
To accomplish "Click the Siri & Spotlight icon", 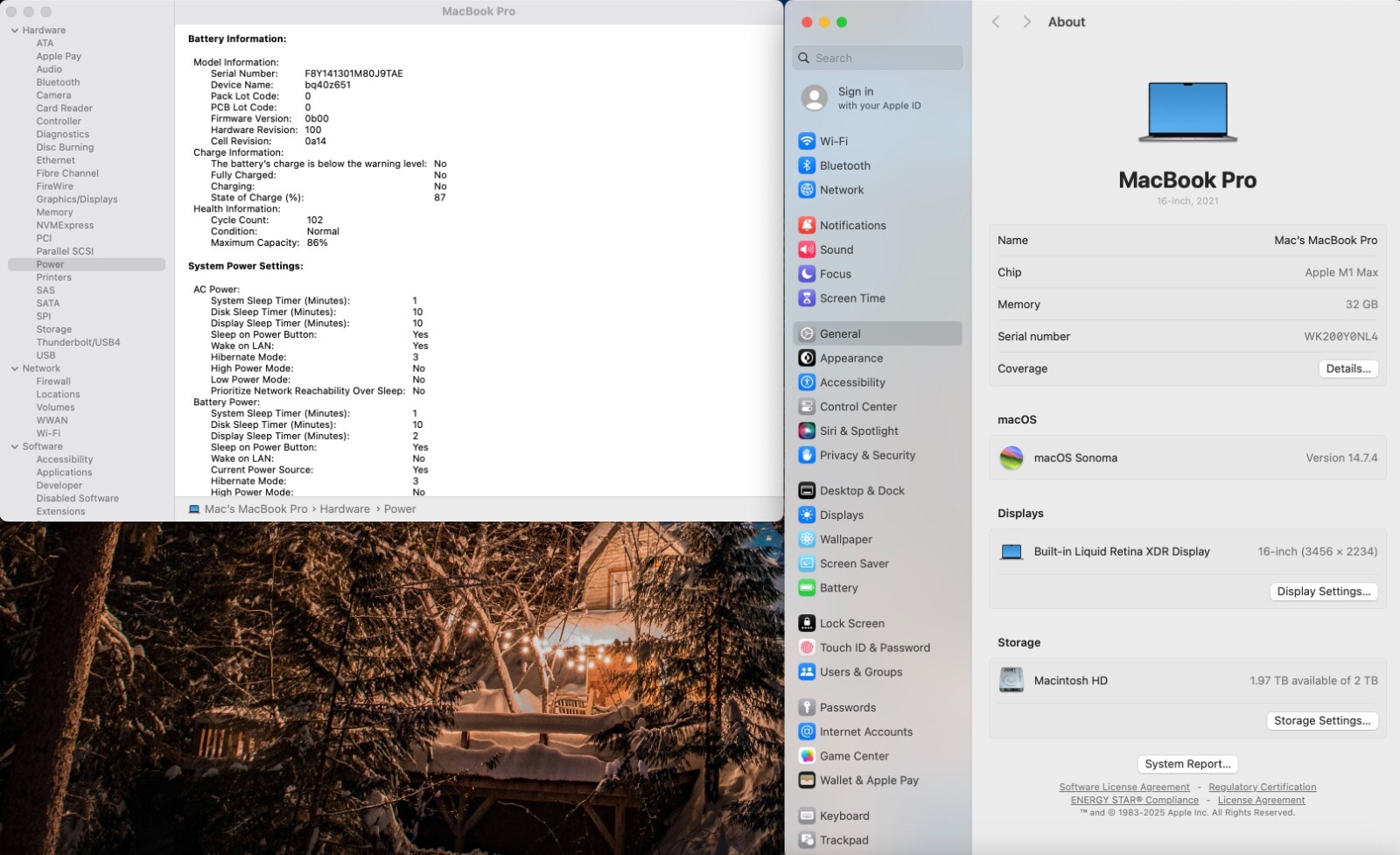I will pyautogui.click(x=807, y=431).
